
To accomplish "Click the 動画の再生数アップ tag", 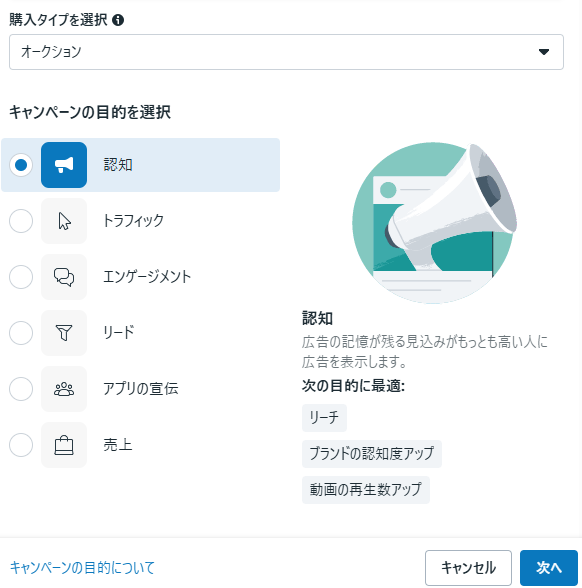I will click(366, 490).
